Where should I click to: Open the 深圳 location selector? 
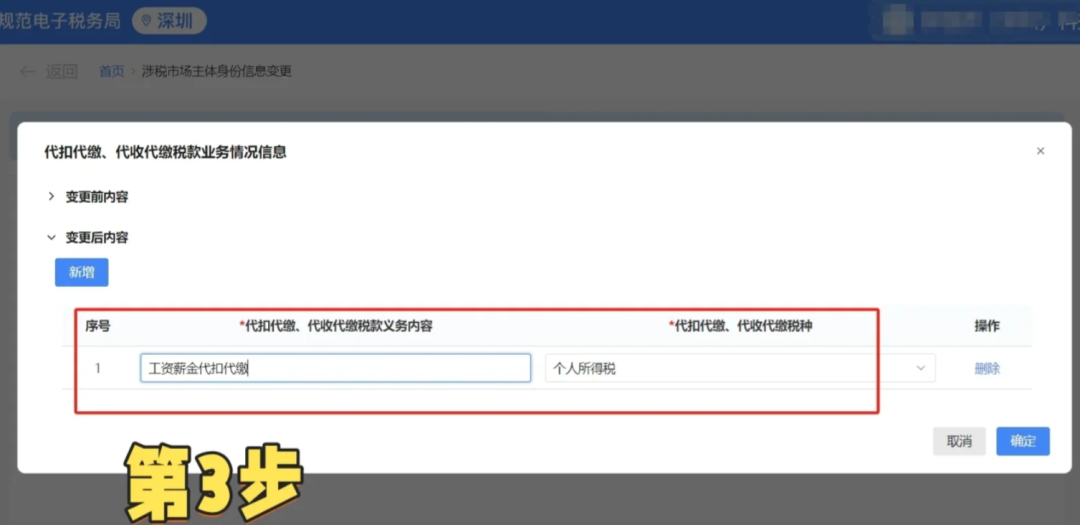tap(169, 21)
